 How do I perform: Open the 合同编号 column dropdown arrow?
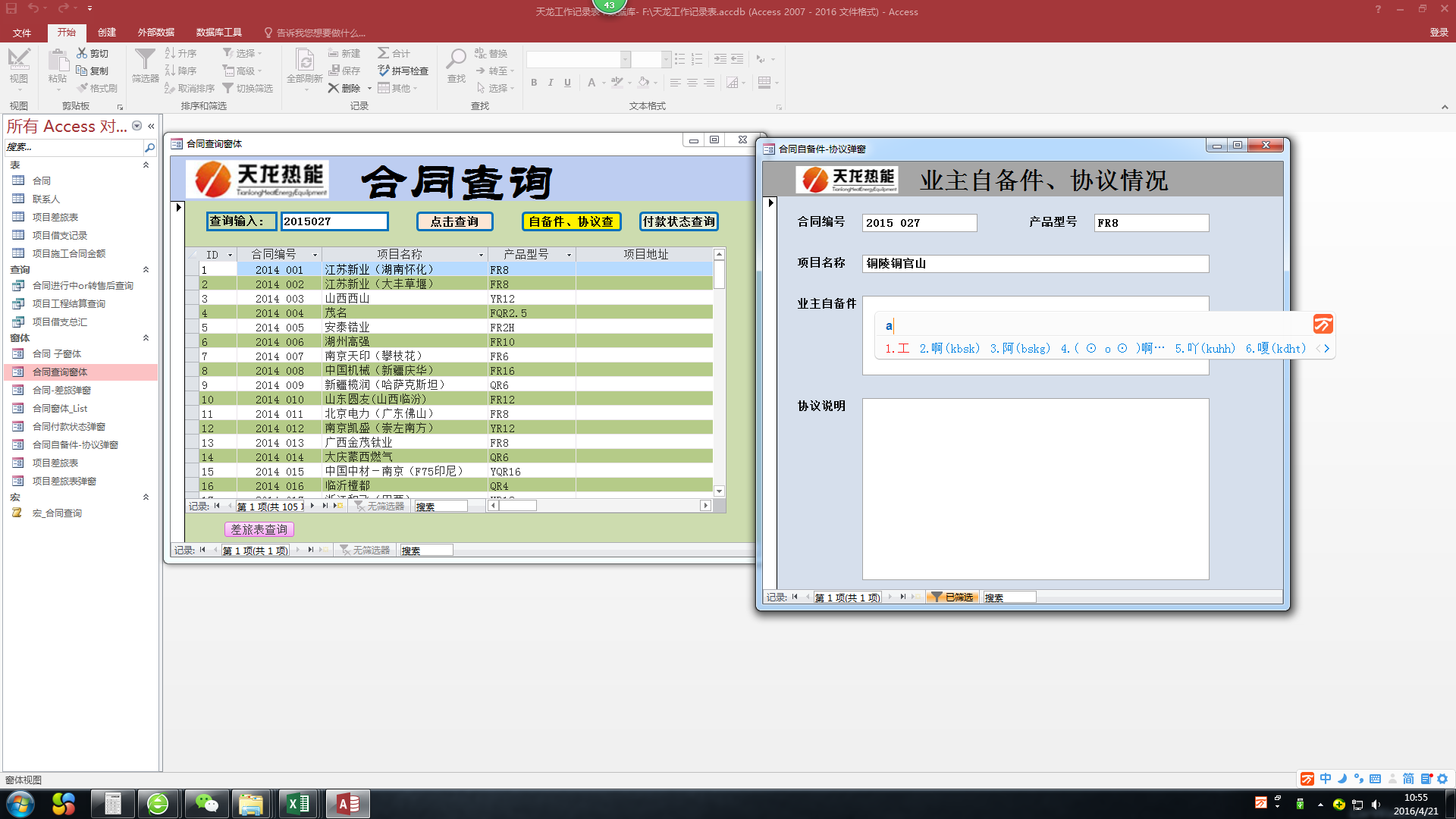(x=315, y=255)
